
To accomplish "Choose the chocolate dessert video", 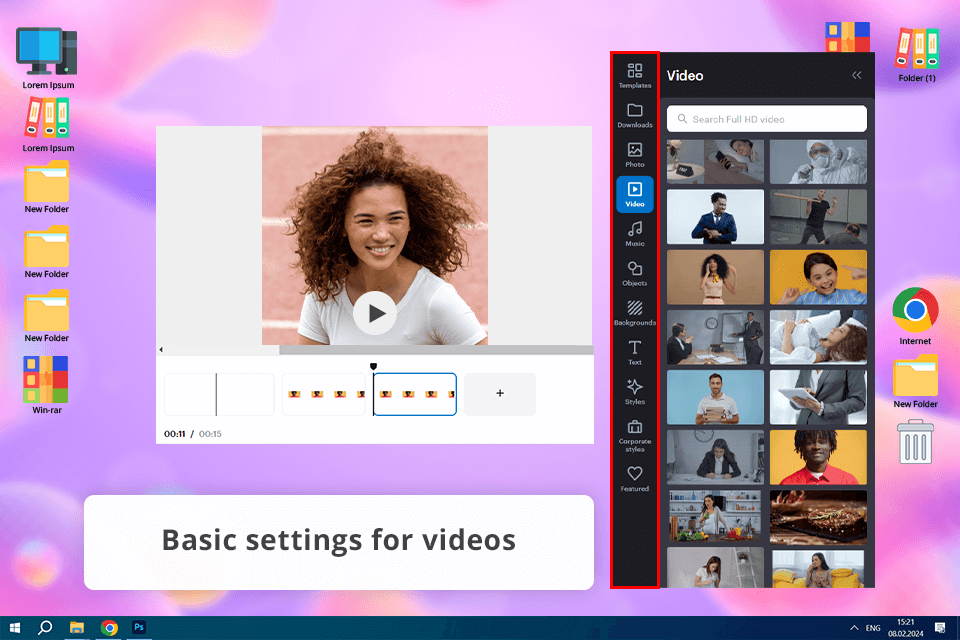I will (x=818, y=516).
